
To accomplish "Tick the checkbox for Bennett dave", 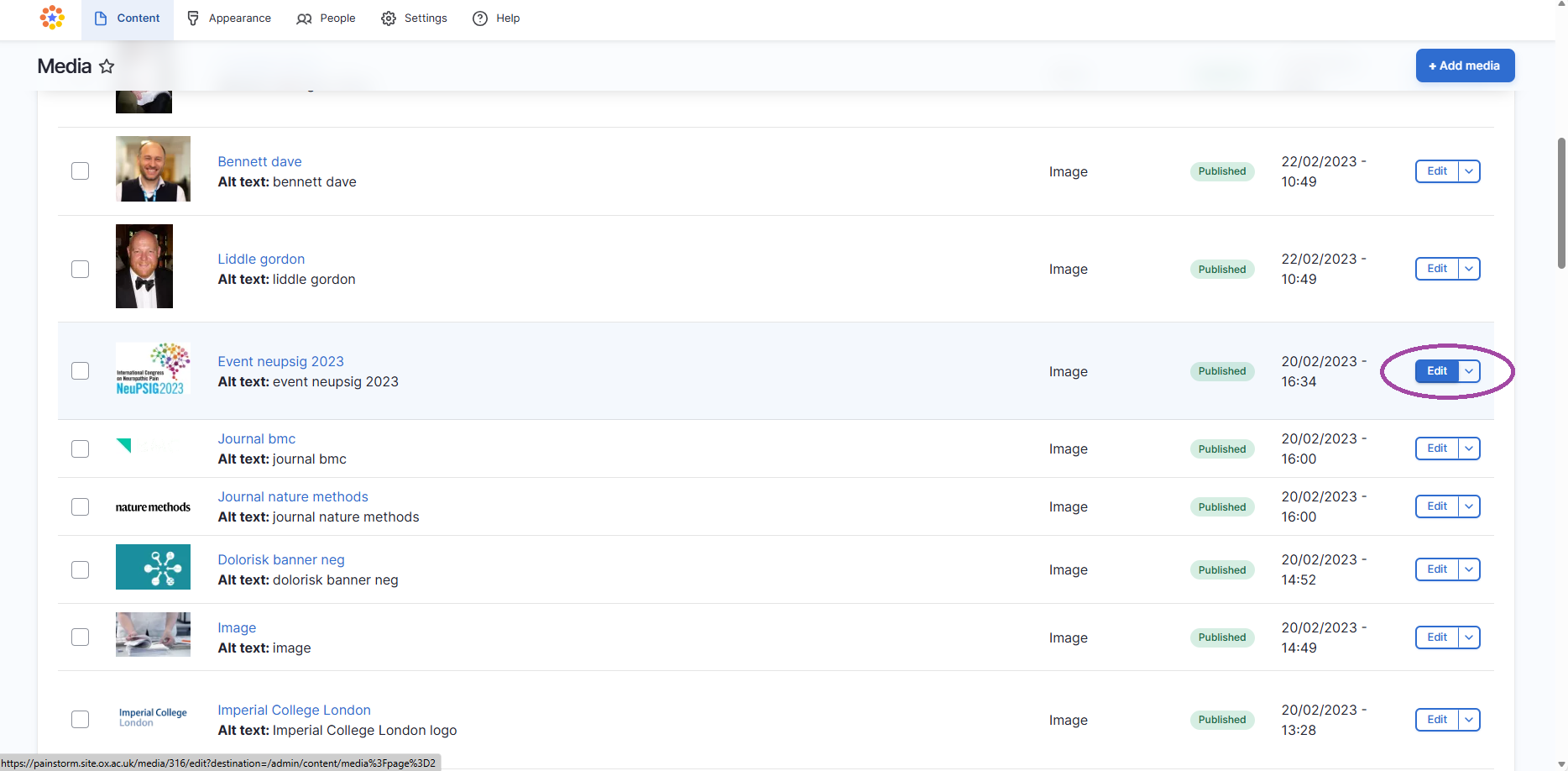I will (x=81, y=171).
